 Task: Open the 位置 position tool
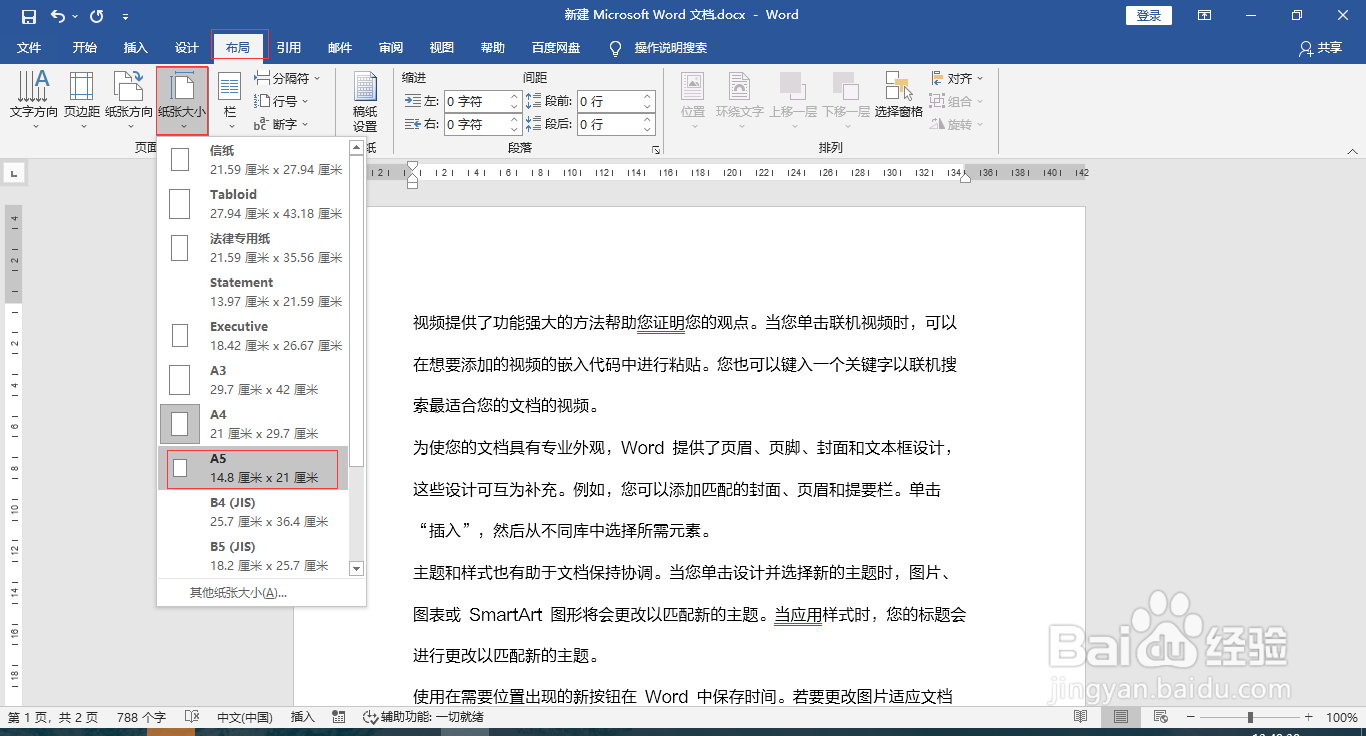[x=693, y=100]
